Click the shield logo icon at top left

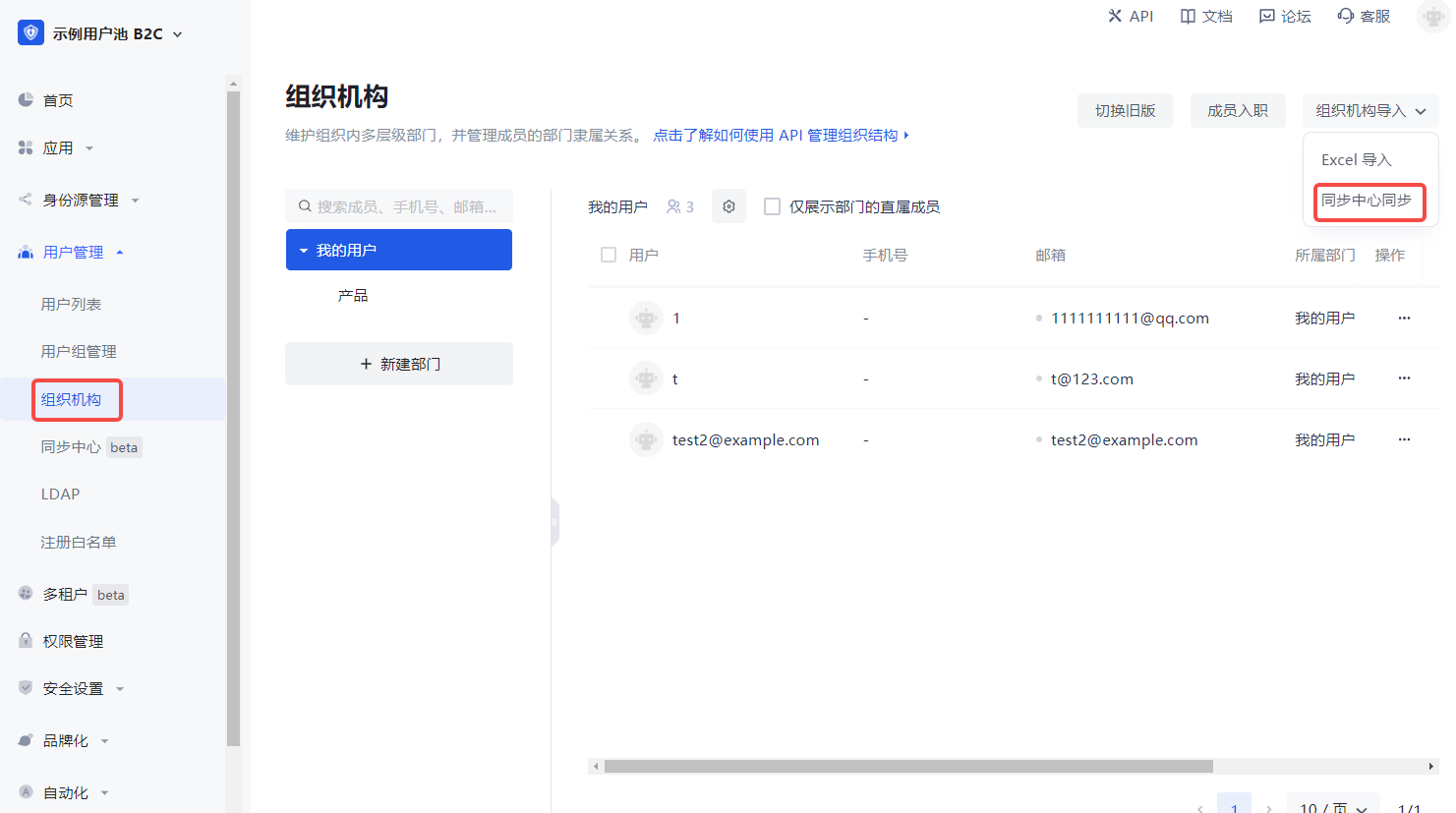pos(30,33)
